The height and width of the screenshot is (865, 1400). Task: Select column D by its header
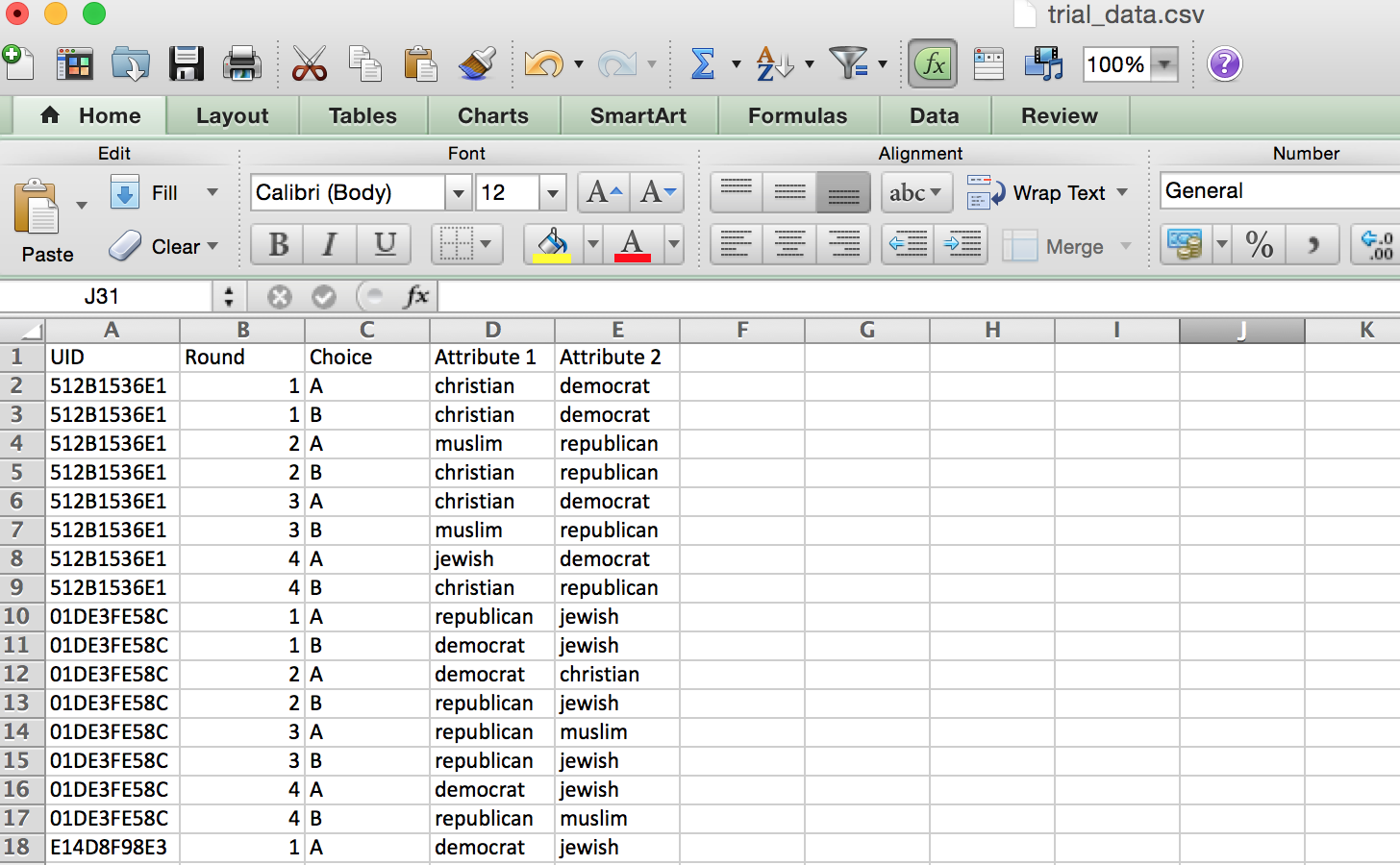tap(492, 331)
